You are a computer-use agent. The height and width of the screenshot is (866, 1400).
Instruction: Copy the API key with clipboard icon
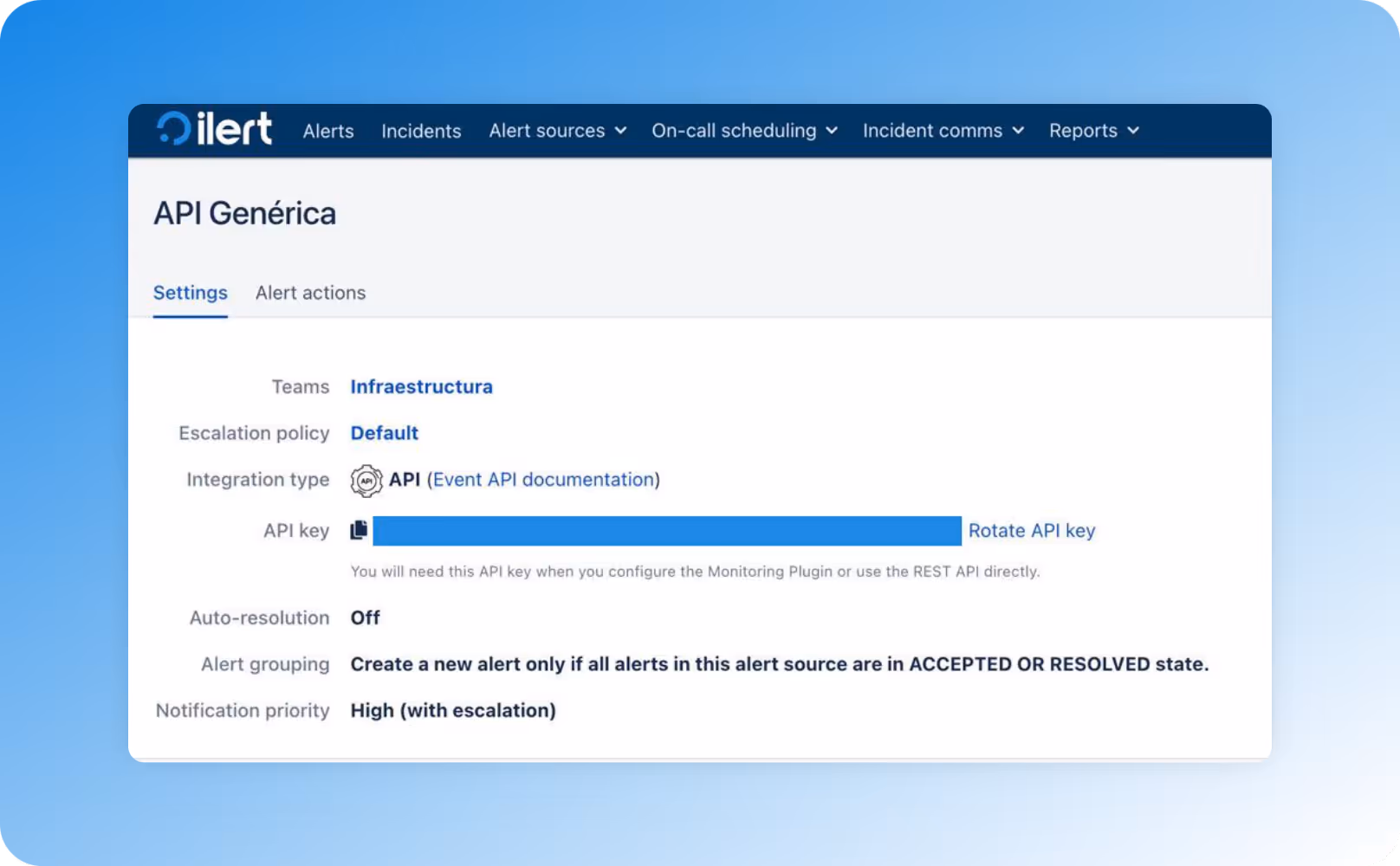pos(359,530)
